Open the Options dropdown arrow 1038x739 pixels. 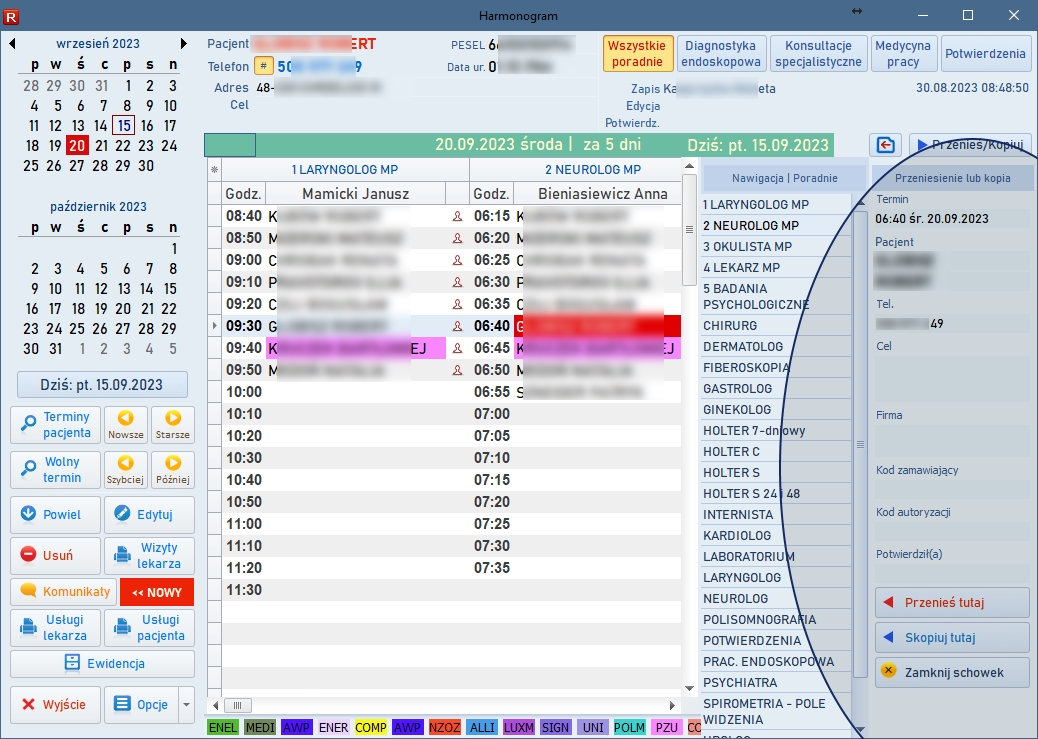[186, 705]
